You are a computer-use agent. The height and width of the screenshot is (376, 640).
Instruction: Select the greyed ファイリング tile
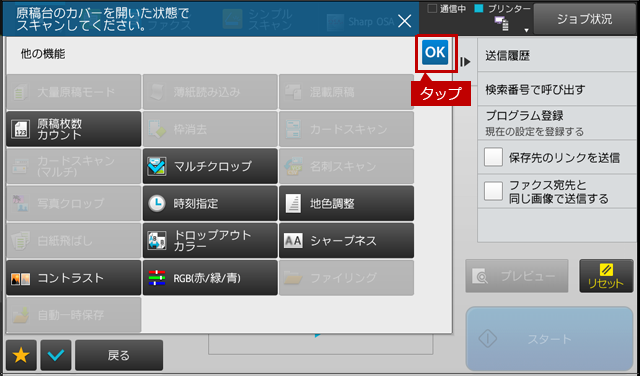[347, 278]
